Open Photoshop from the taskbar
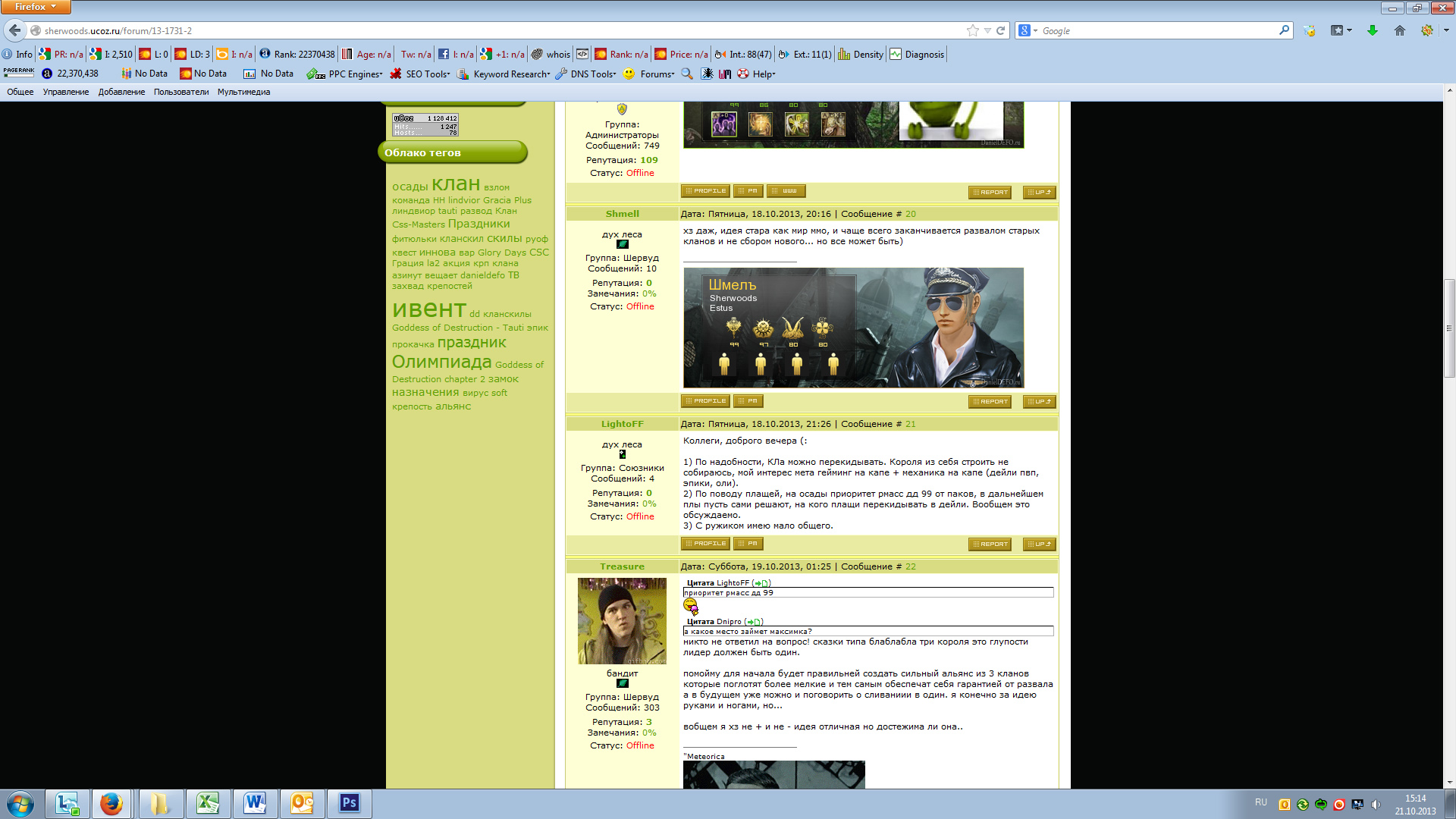Viewport: 1456px width, 819px height. pyautogui.click(x=349, y=803)
